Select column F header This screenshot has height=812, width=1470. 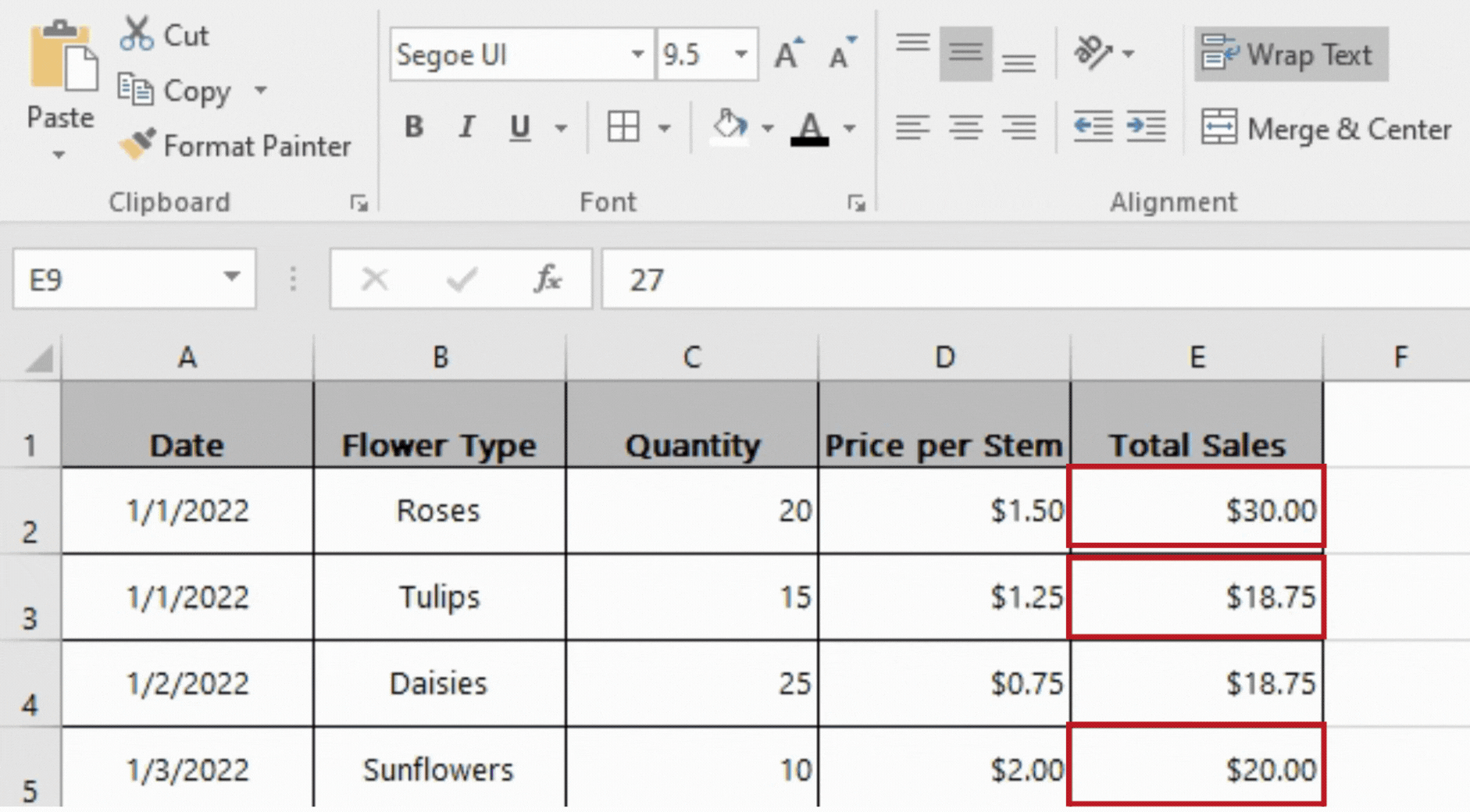click(x=1397, y=358)
